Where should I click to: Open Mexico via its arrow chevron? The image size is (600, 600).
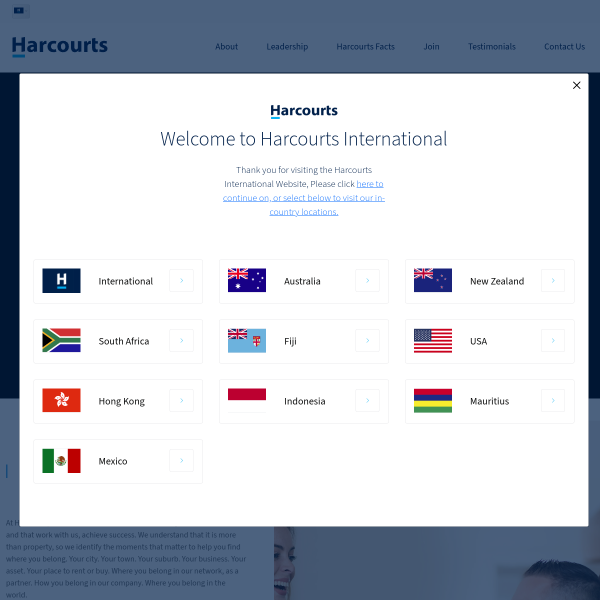181,460
